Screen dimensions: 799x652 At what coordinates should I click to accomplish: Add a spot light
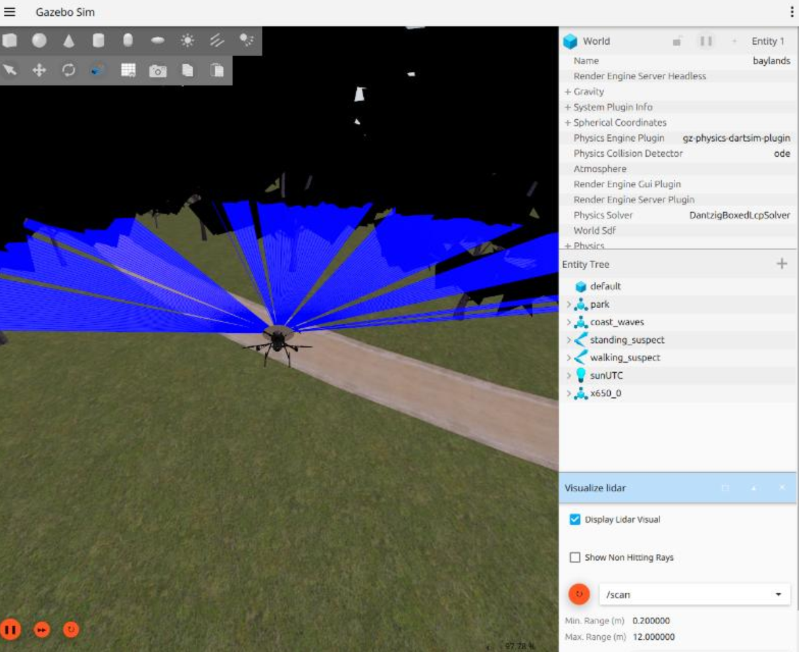[247, 40]
